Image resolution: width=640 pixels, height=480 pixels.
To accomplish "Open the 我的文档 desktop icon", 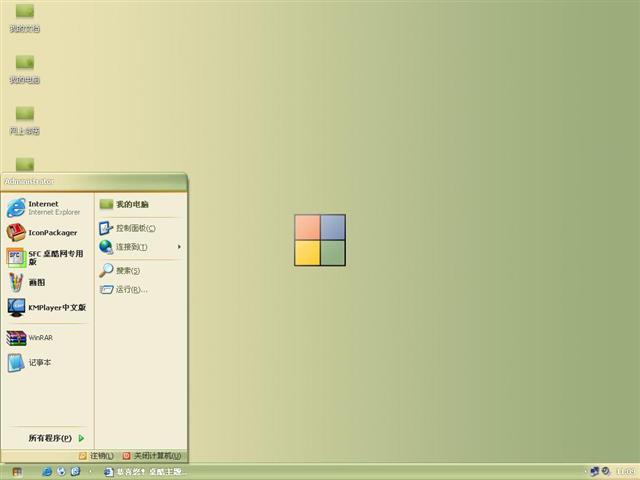I will [24, 18].
